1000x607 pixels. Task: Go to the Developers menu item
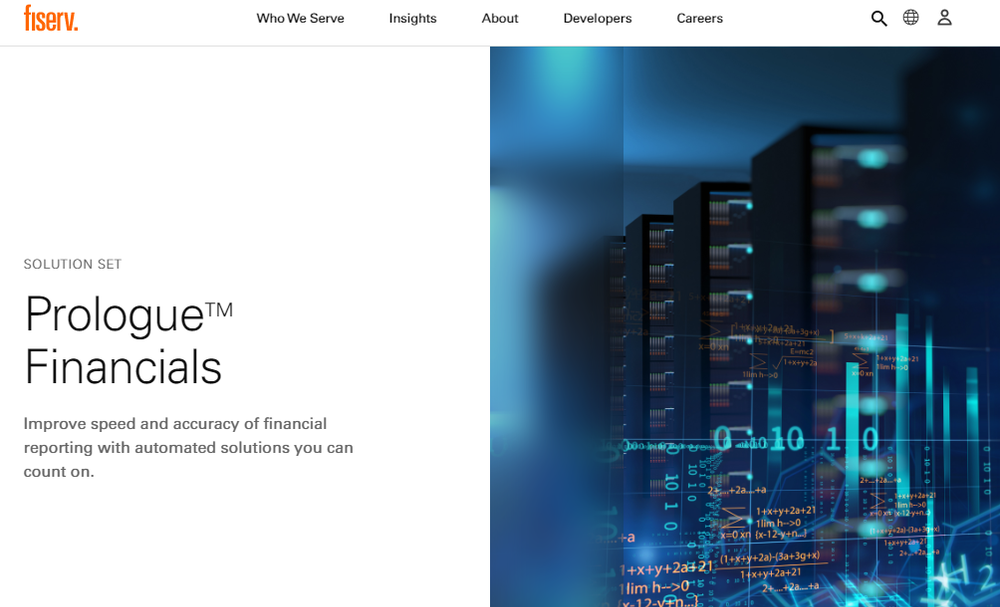598,18
